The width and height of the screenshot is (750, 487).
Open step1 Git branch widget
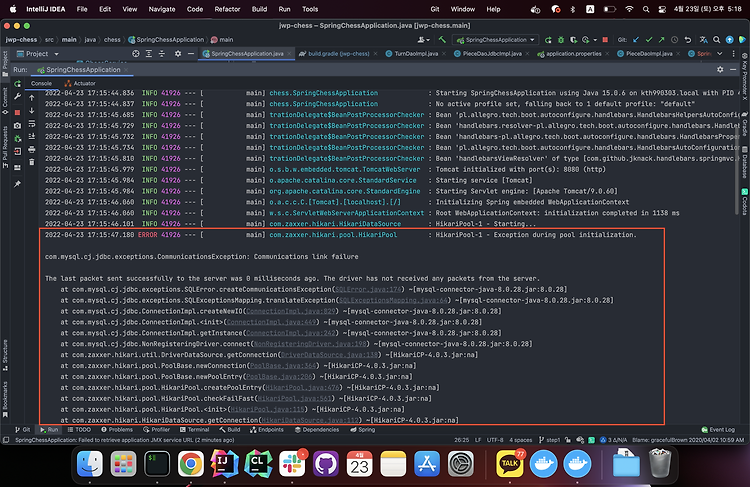click(549, 440)
